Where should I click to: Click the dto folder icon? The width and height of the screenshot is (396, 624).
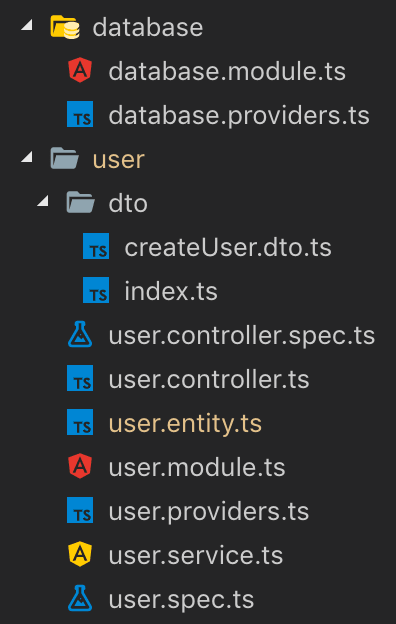tap(80, 202)
